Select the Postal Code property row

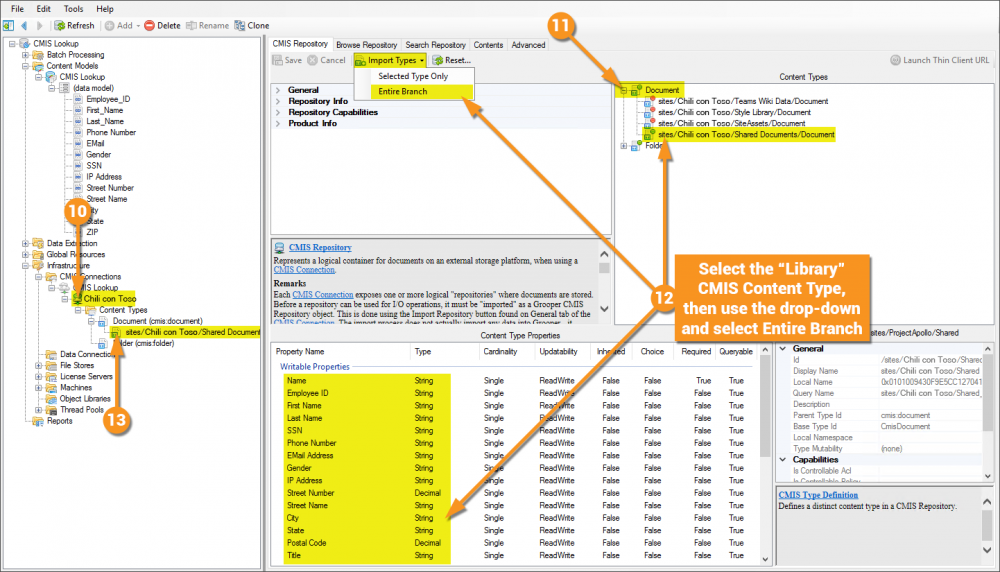tap(520, 543)
